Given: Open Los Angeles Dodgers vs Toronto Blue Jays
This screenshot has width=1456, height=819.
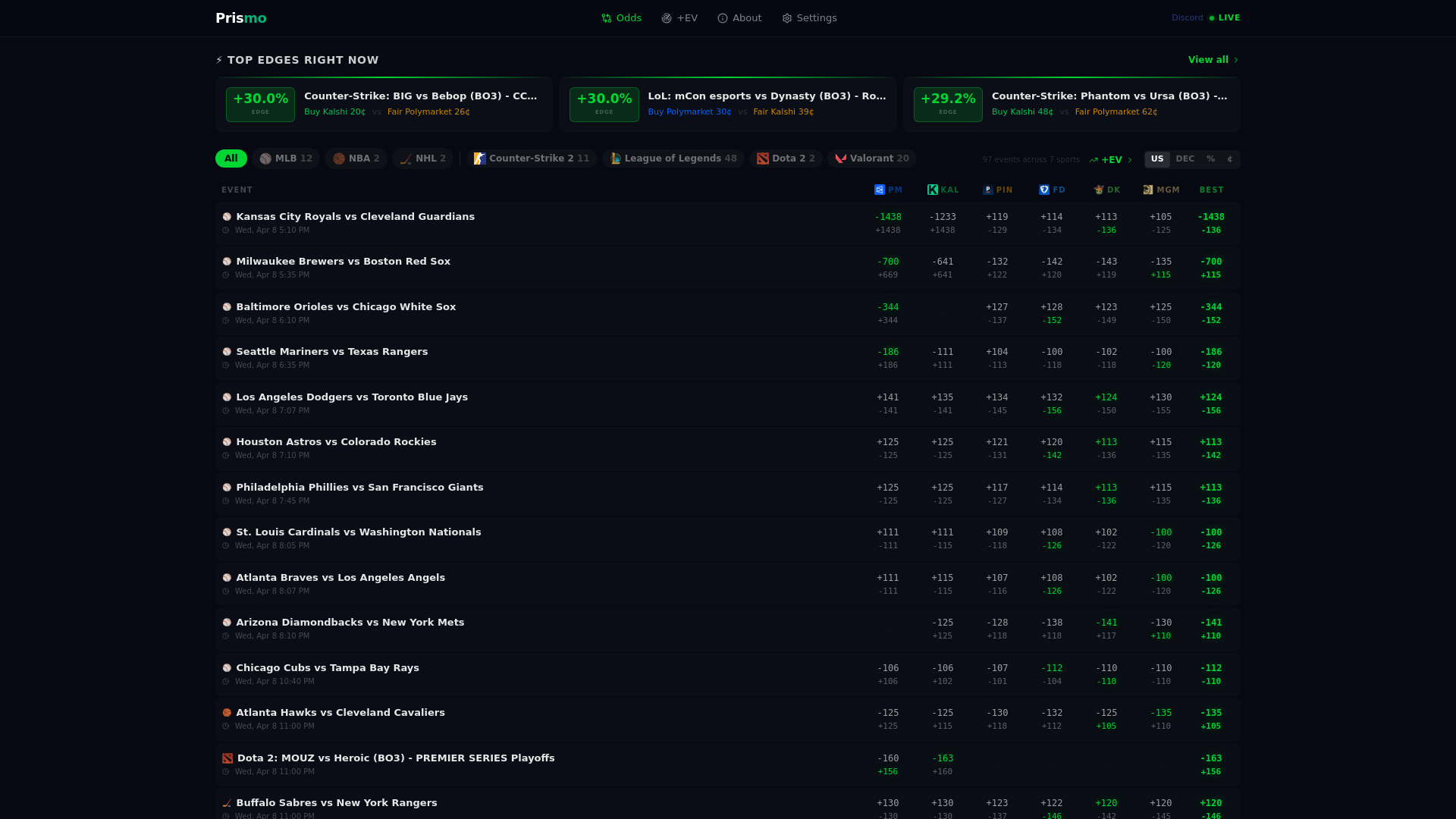Looking at the screenshot, I should pos(728,403).
